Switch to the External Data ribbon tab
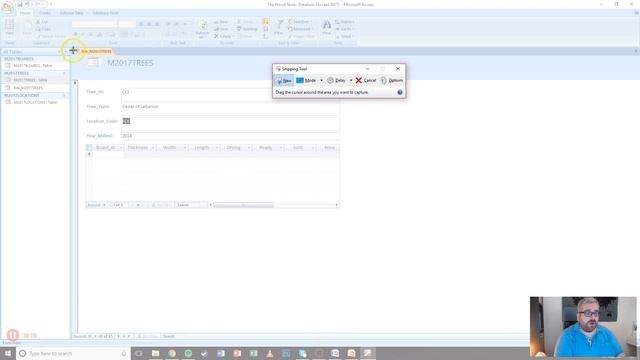The height and width of the screenshot is (360, 640). coord(71,13)
